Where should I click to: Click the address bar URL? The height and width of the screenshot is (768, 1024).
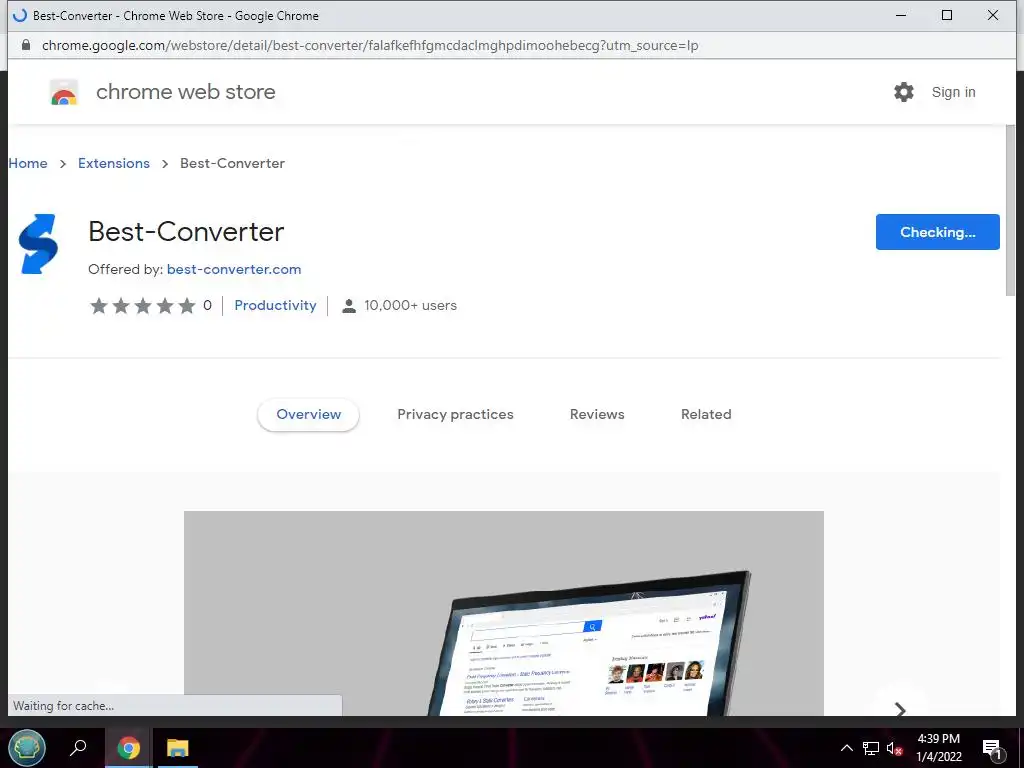click(x=370, y=45)
